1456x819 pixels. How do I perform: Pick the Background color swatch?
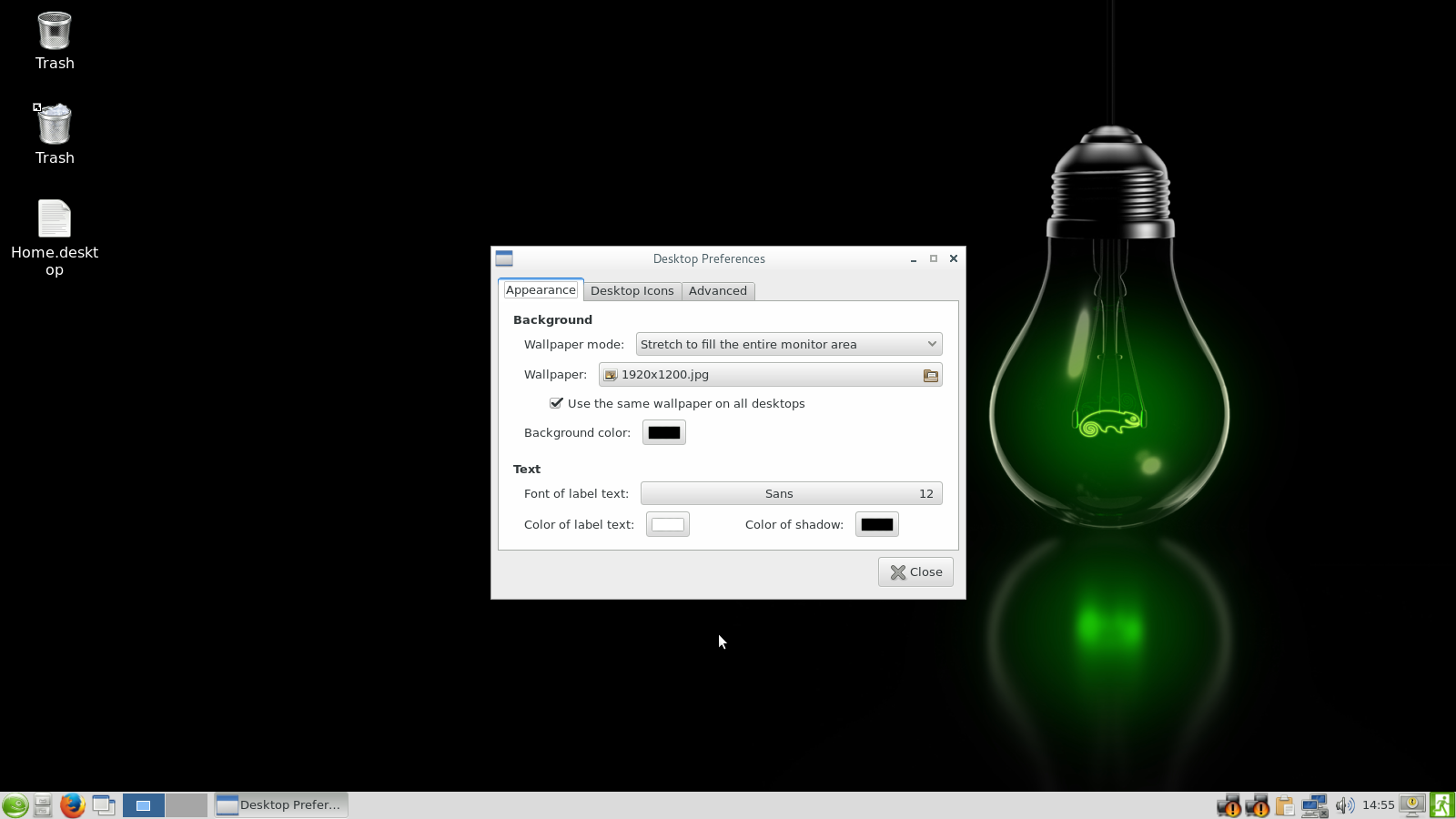[663, 433]
